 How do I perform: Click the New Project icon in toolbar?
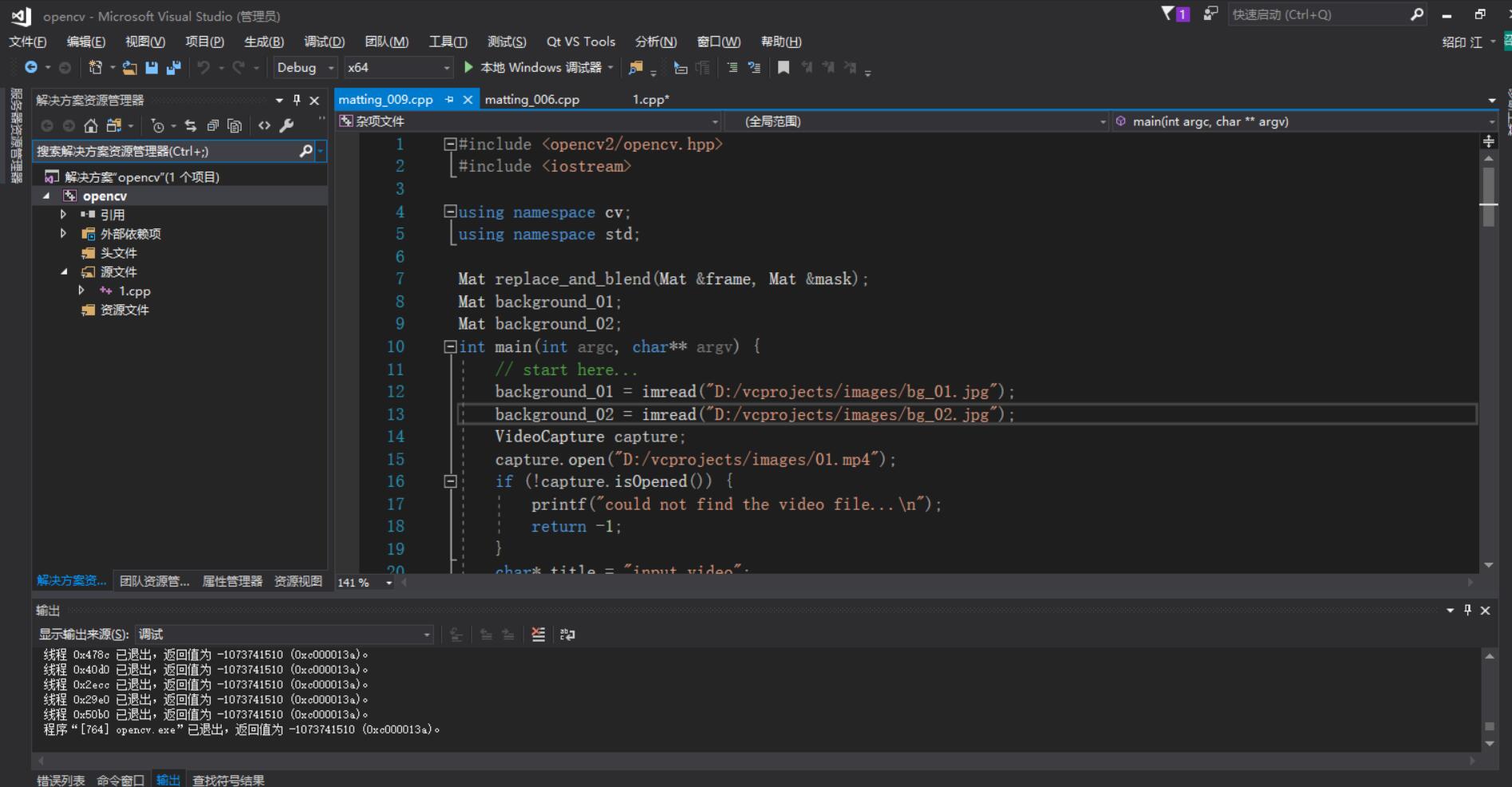(x=95, y=68)
